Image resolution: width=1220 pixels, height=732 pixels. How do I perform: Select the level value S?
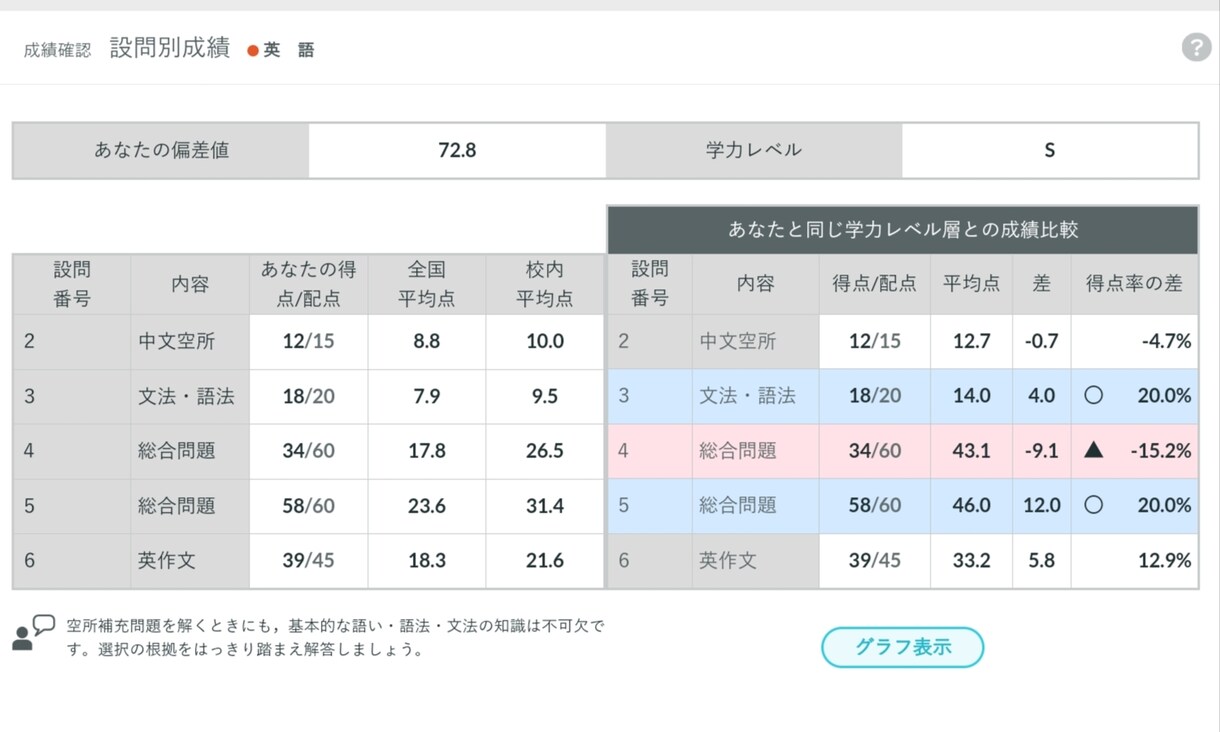click(x=1050, y=150)
